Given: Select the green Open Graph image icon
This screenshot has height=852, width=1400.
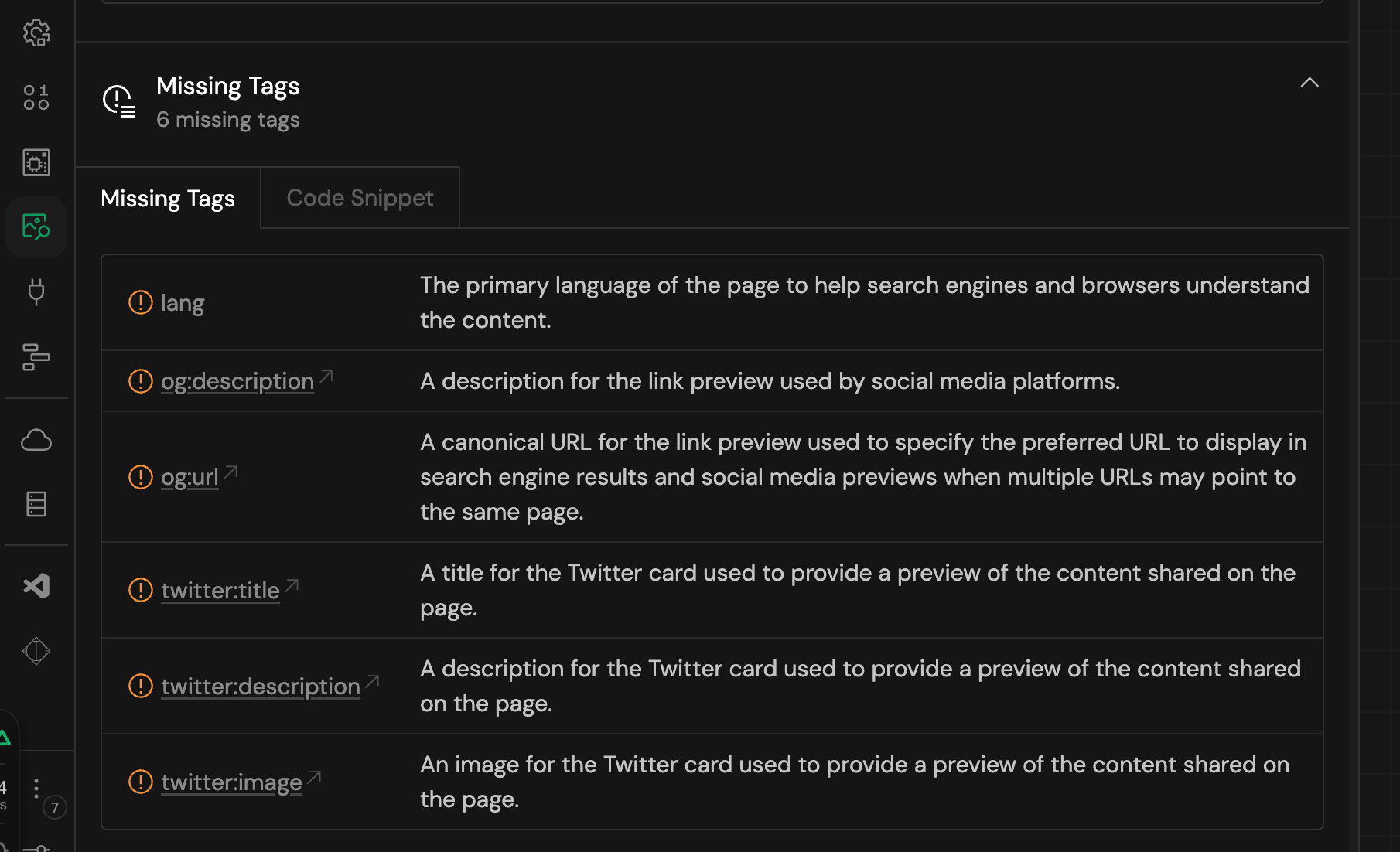Looking at the screenshot, I should tap(36, 227).
